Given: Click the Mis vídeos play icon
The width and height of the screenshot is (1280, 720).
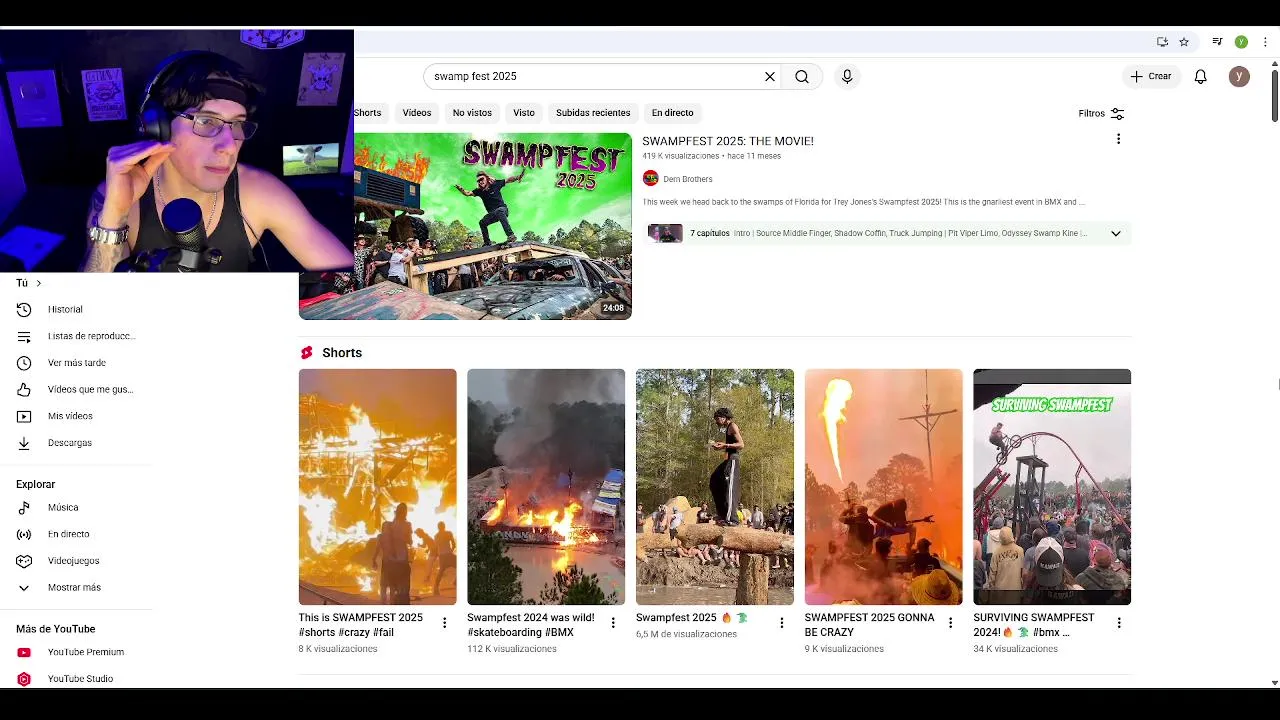Looking at the screenshot, I should (24, 416).
